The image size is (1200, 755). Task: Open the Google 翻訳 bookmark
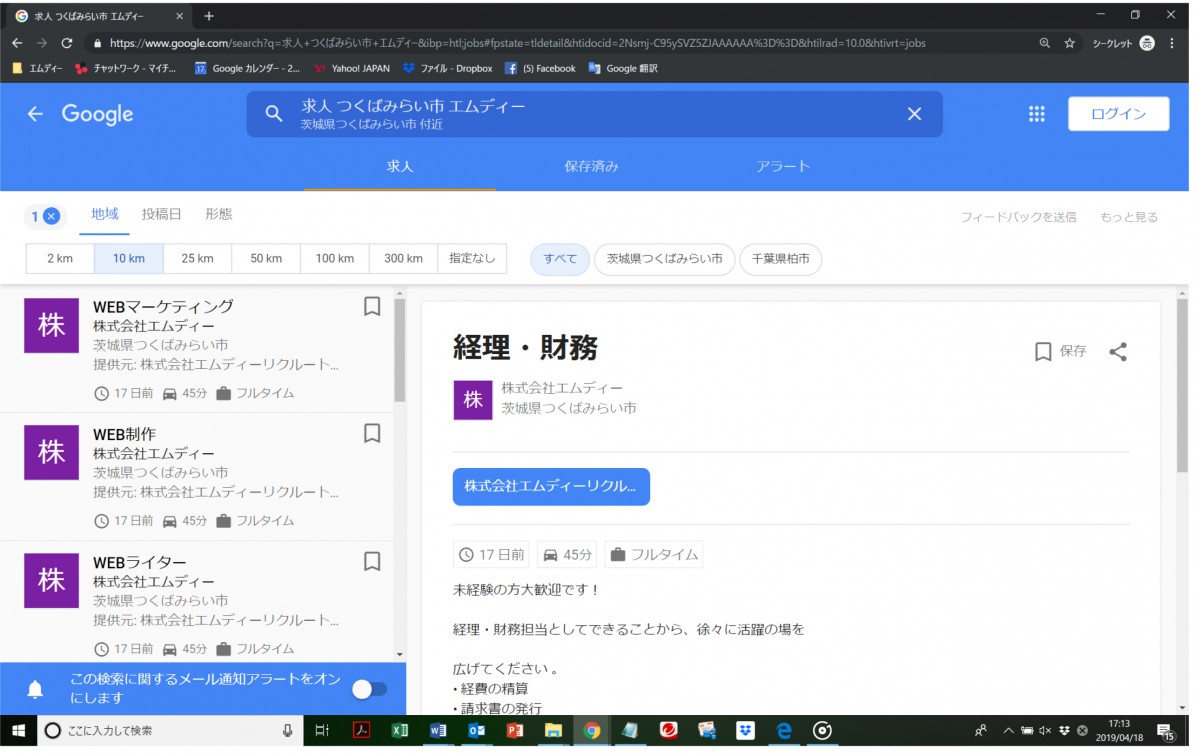coord(623,68)
